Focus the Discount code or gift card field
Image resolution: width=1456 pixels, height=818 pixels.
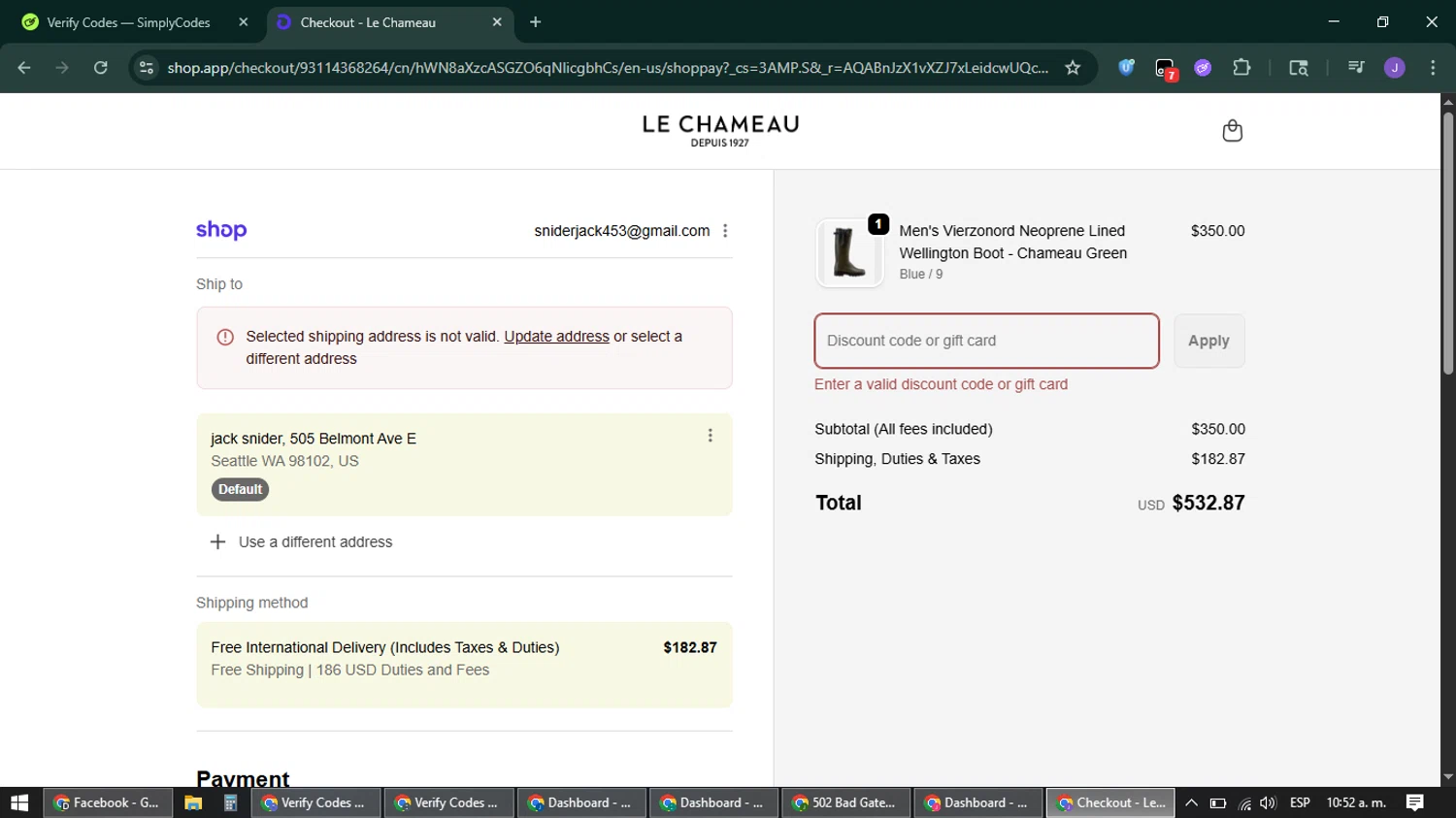(x=986, y=341)
